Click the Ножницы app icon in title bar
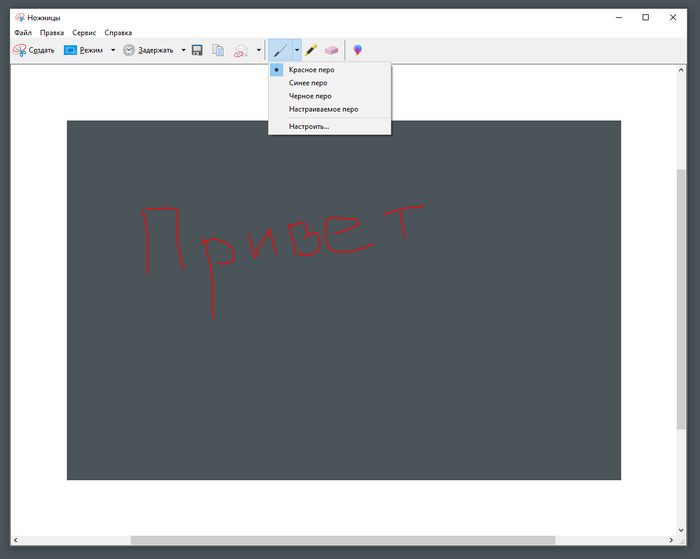The image size is (700, 559). pyautogui.click(x=20, y=17)
